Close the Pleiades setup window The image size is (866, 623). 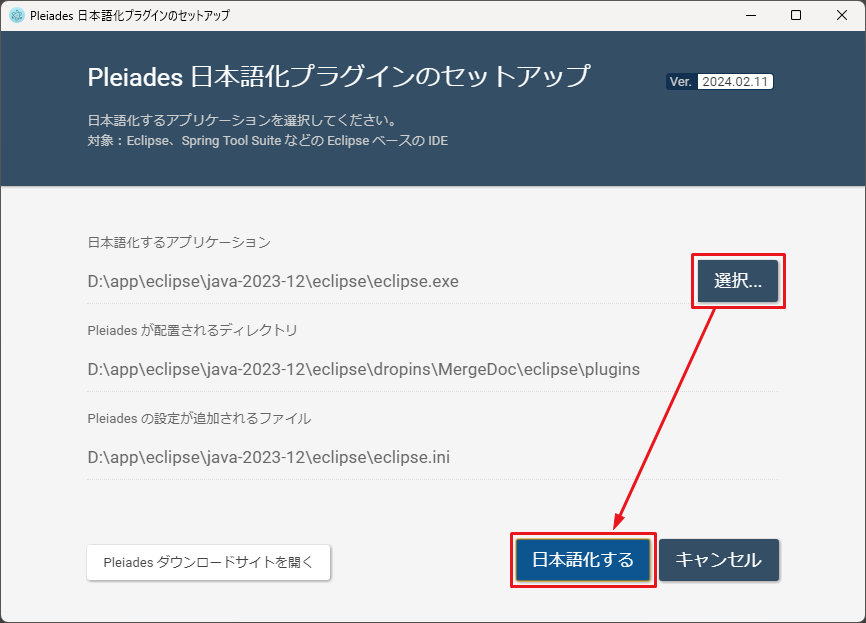tap(842, 15)
